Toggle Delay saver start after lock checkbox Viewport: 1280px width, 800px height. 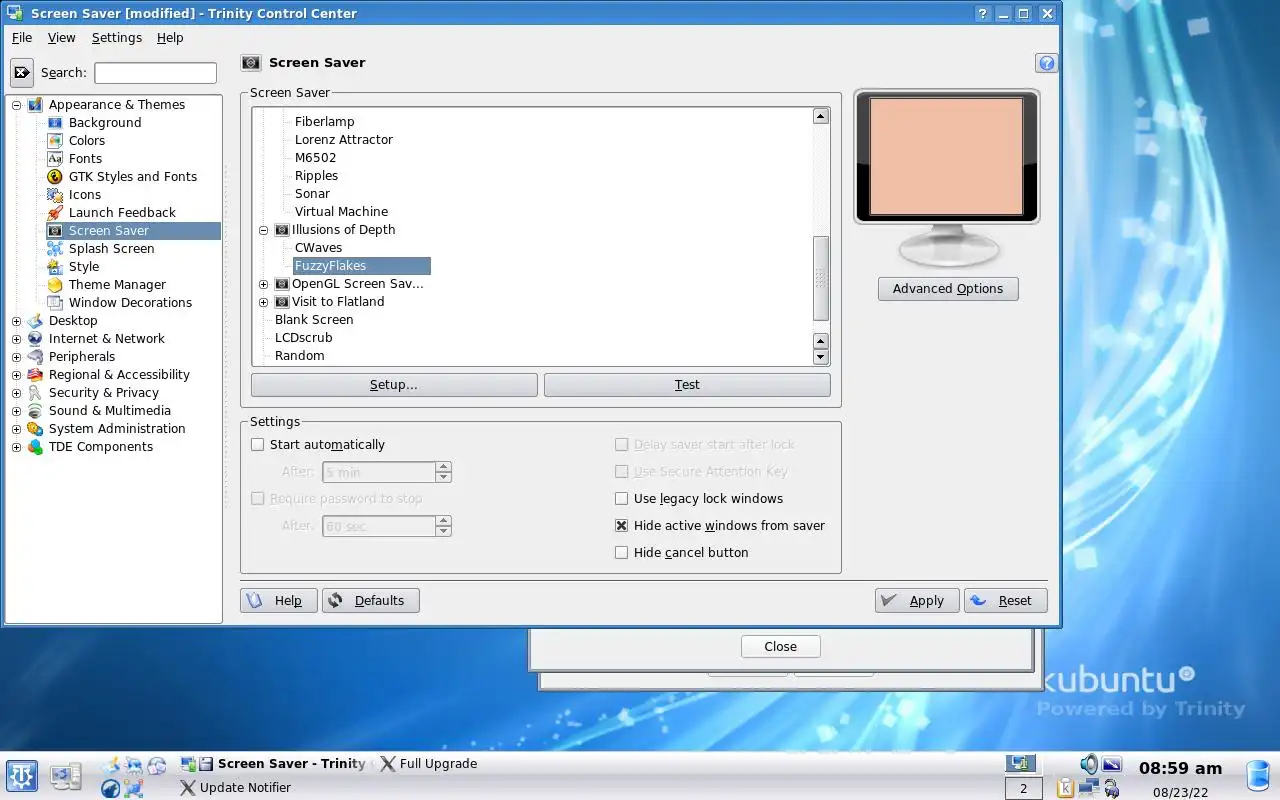622,445
